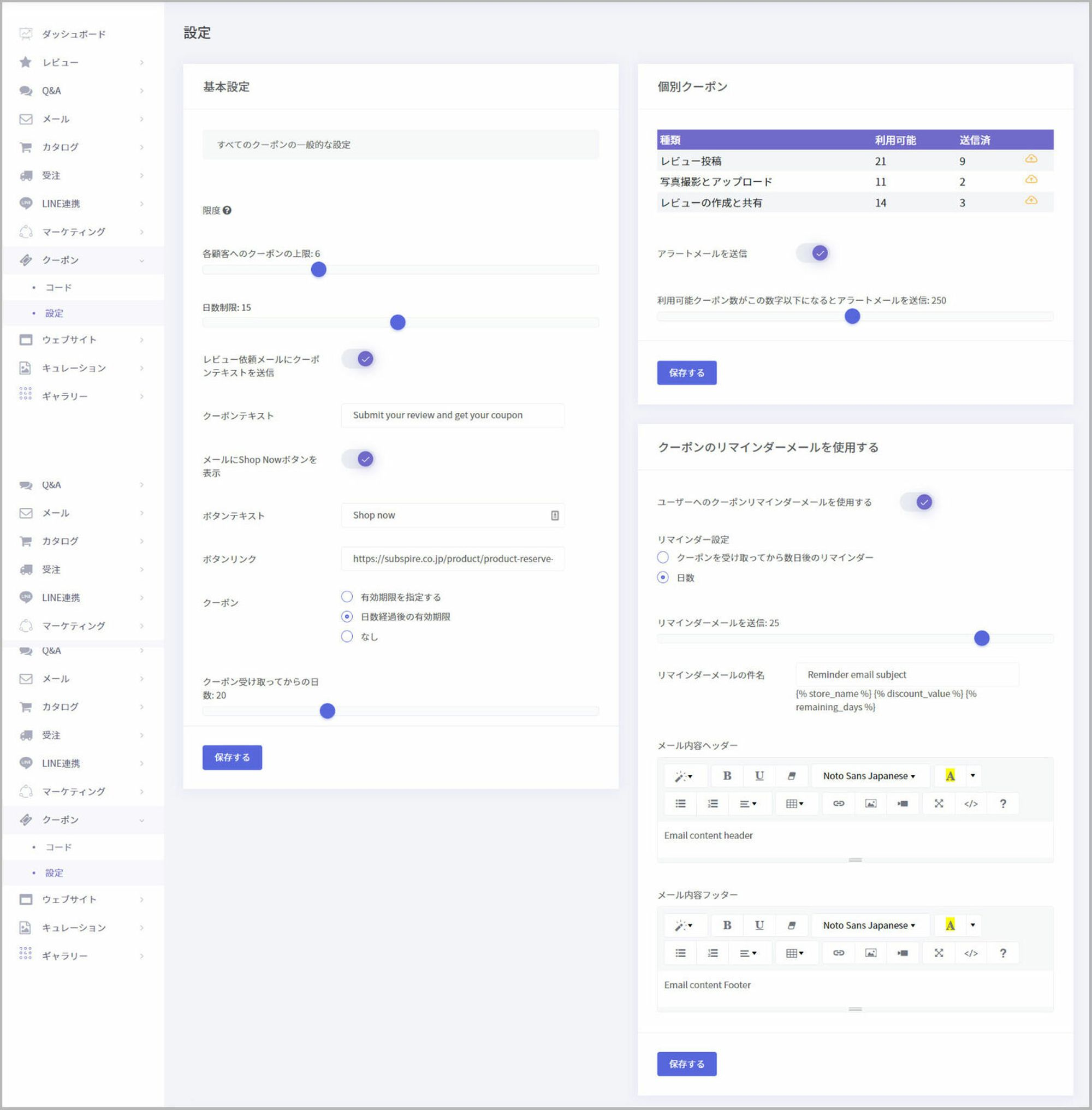Click the 日数制限 slider handle
Screen dimensions: 1092x1110
point(397,322)
